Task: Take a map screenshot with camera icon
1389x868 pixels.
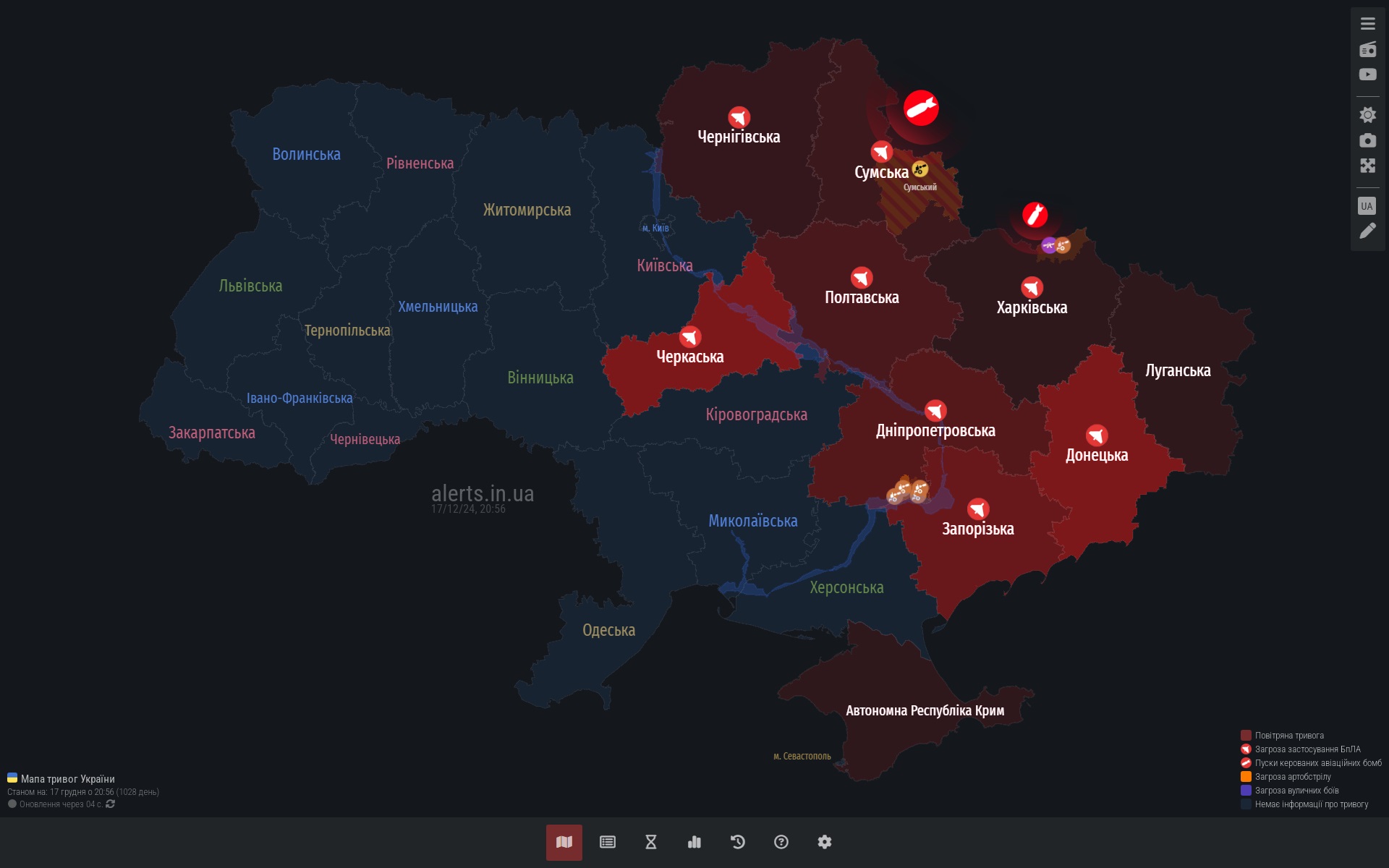Action: pos(1367,140)
